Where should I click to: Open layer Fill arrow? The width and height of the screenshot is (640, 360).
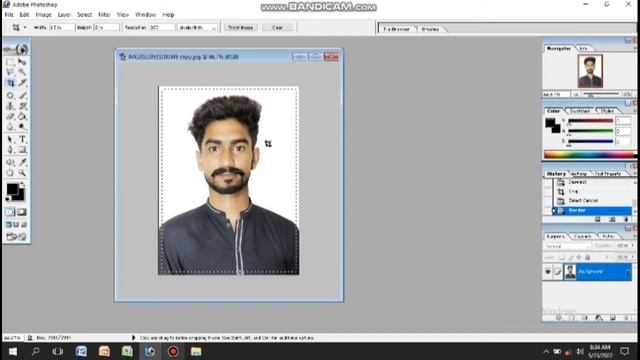pos(632,258)
